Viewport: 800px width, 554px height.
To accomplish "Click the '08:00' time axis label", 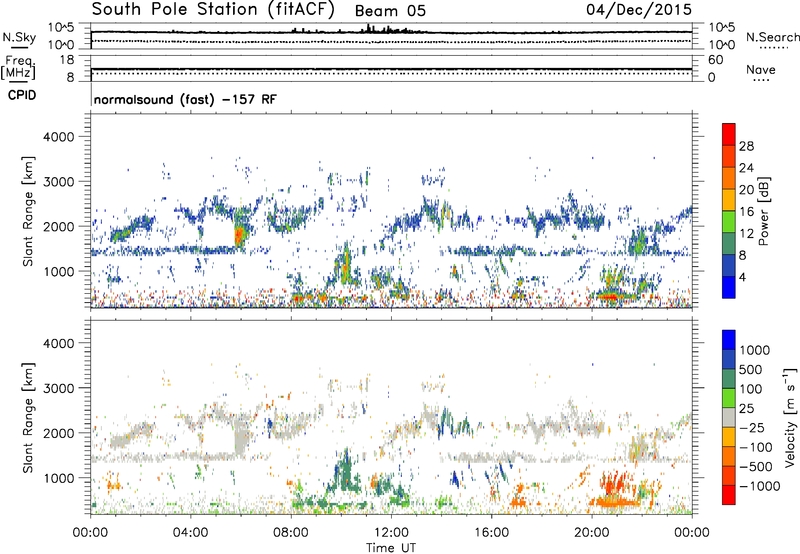I will pos(291,533).
